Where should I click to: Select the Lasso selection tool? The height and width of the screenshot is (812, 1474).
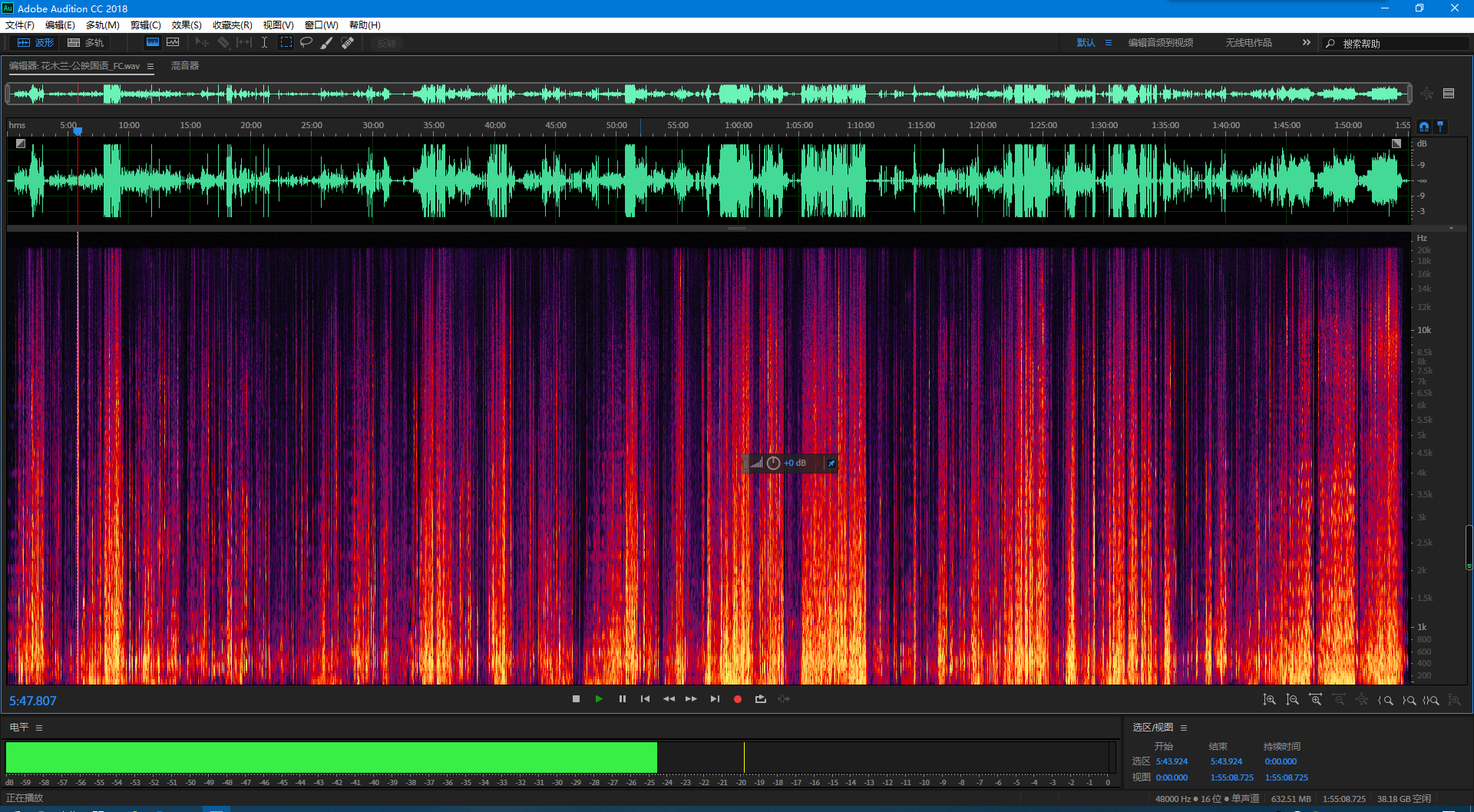click(306, 43)
